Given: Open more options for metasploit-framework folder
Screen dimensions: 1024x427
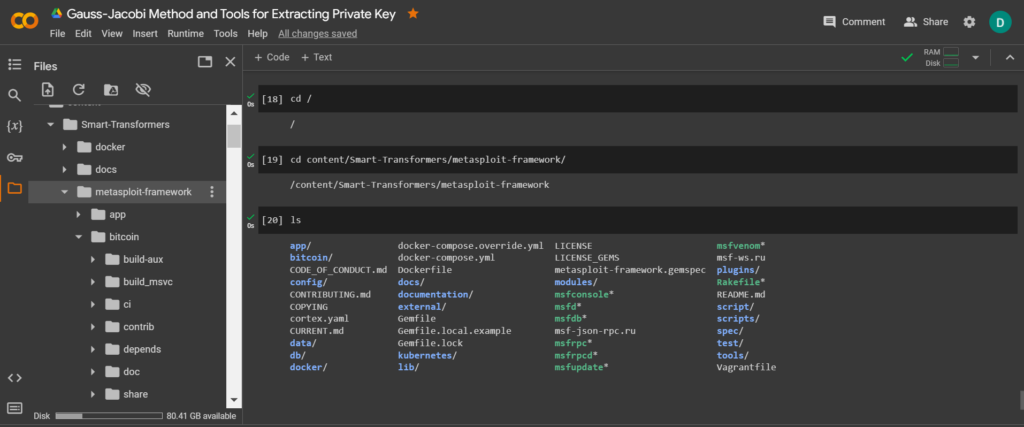Looking at the screenshot, I should click(x=211, y=192).
